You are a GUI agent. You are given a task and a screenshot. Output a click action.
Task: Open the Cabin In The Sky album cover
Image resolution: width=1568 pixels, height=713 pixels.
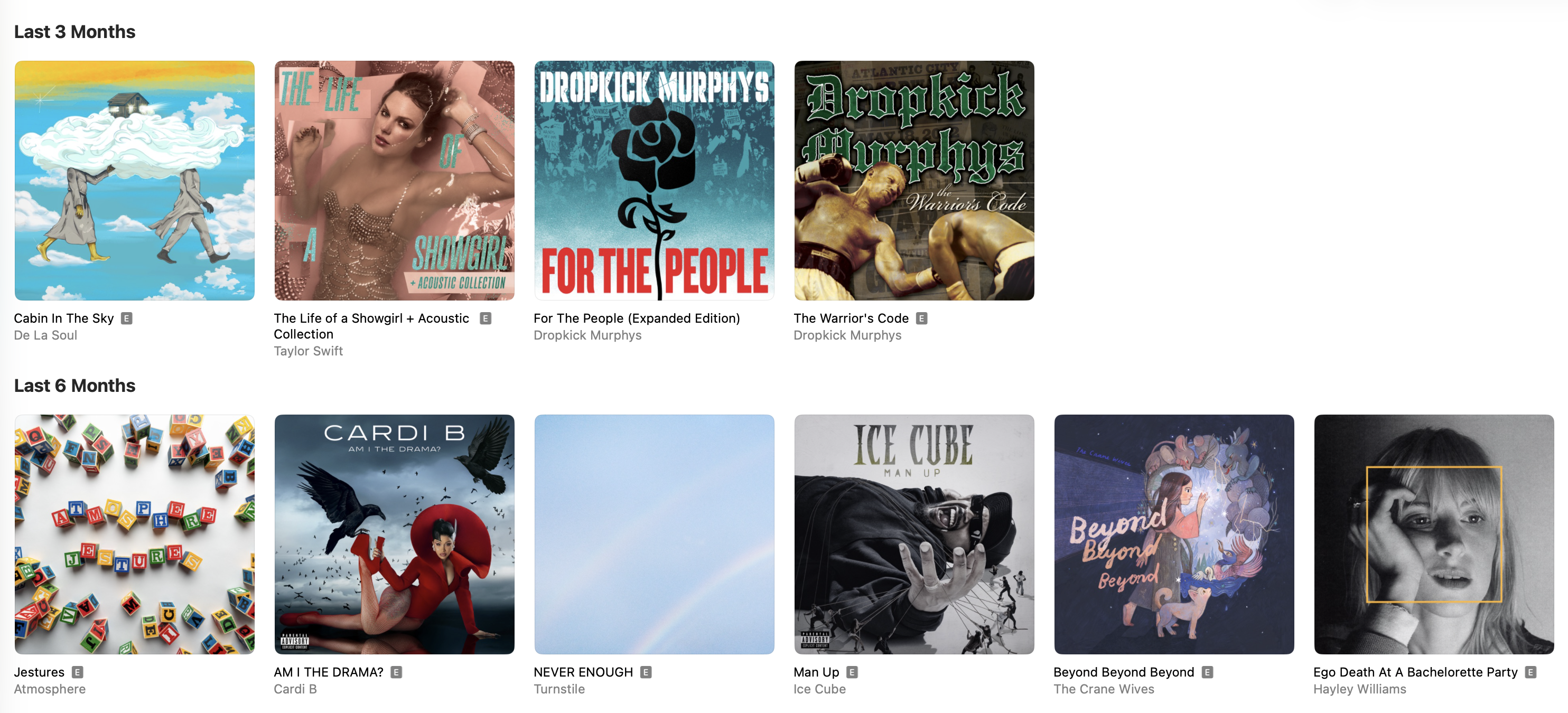point(135,180)
